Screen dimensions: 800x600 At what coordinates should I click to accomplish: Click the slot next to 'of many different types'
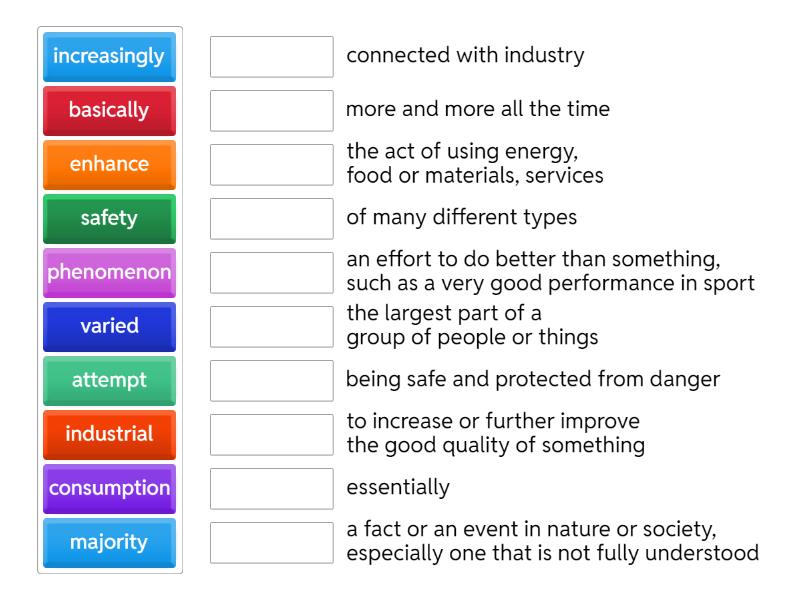(272, 219)
